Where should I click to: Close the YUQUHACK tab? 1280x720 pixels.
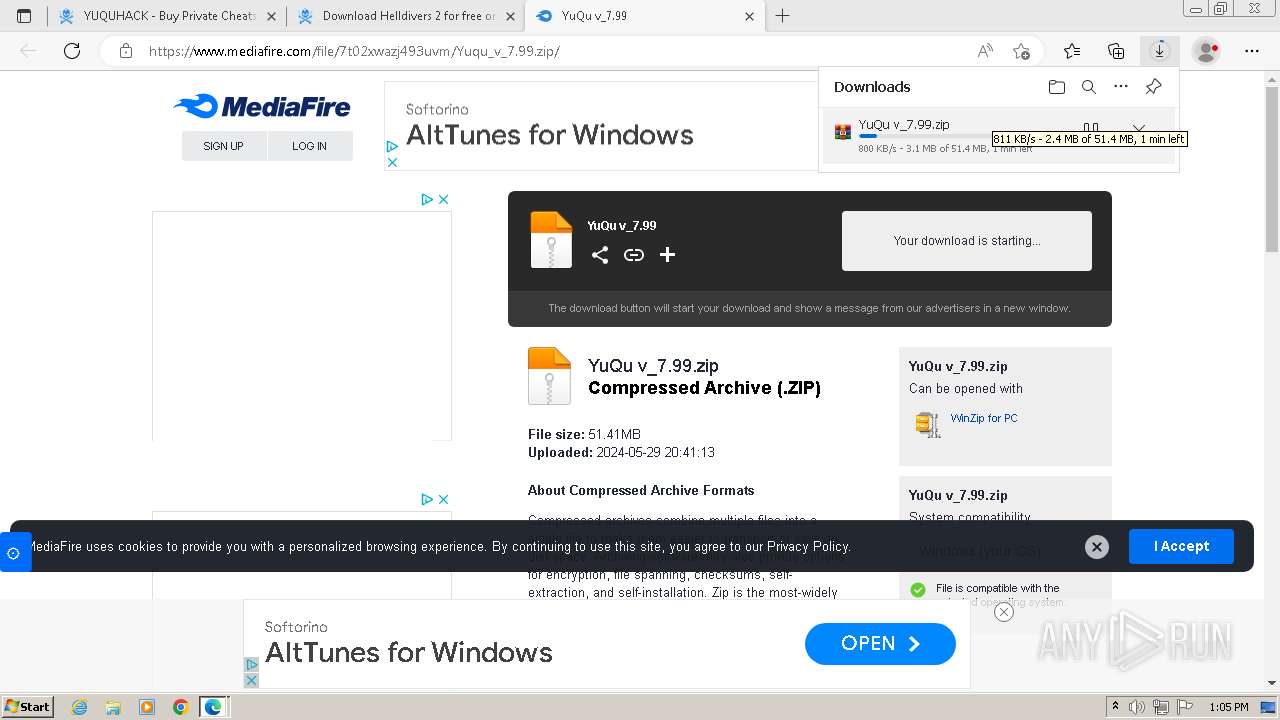coord(271,16)
